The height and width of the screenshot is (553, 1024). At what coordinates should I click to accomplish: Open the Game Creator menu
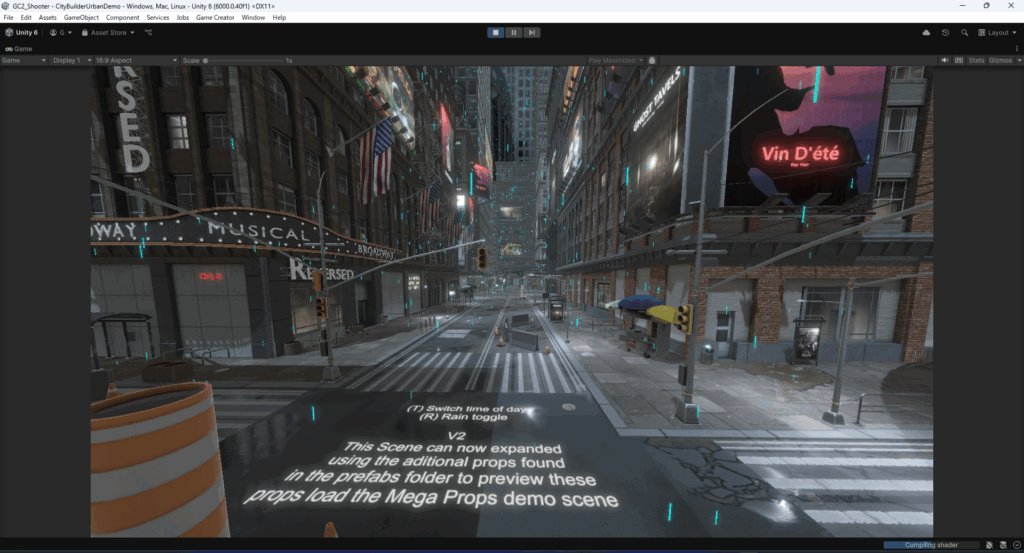coord(215,17)
